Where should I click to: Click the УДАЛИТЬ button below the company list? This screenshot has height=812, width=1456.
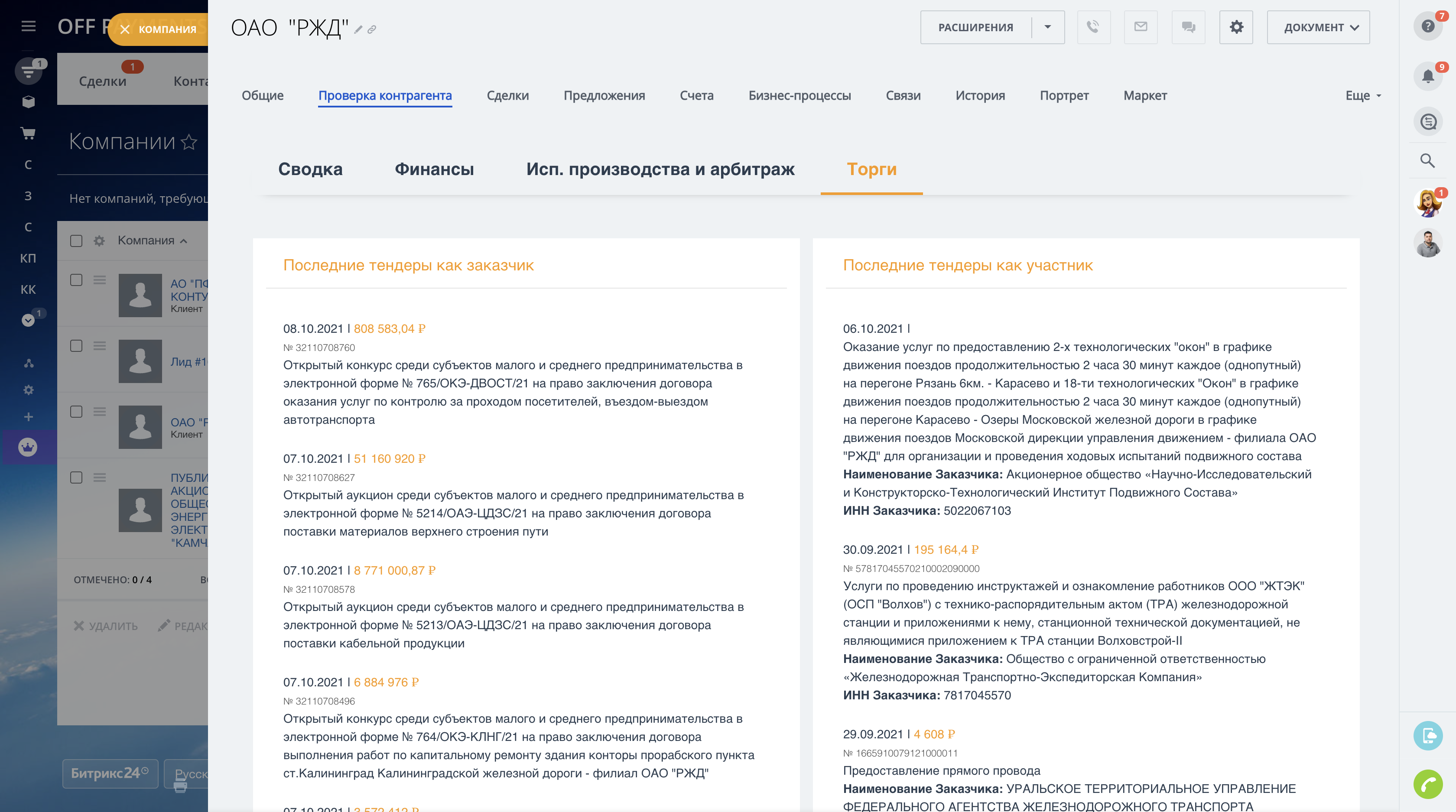pyautogui.click(x=105, y=626)
